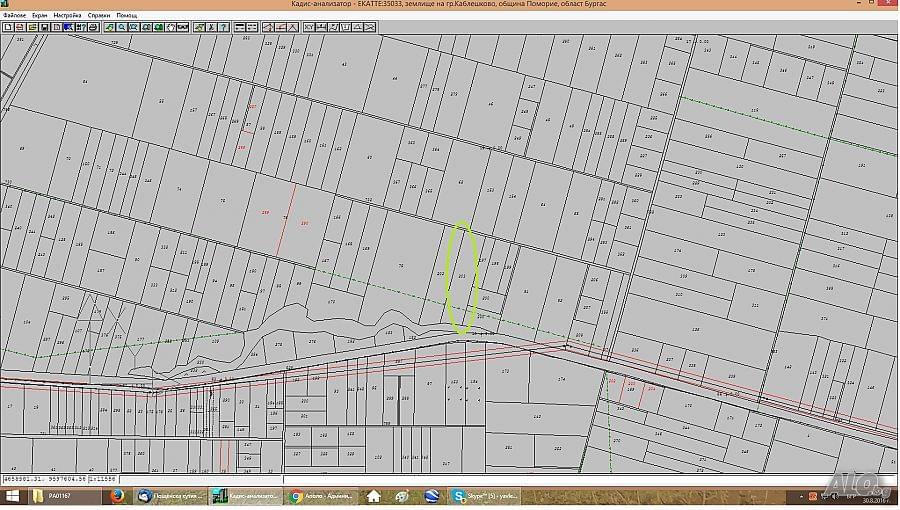Open the Файлове menu
The width and height of the screenshot is (900, 510).
coord(13,16)
